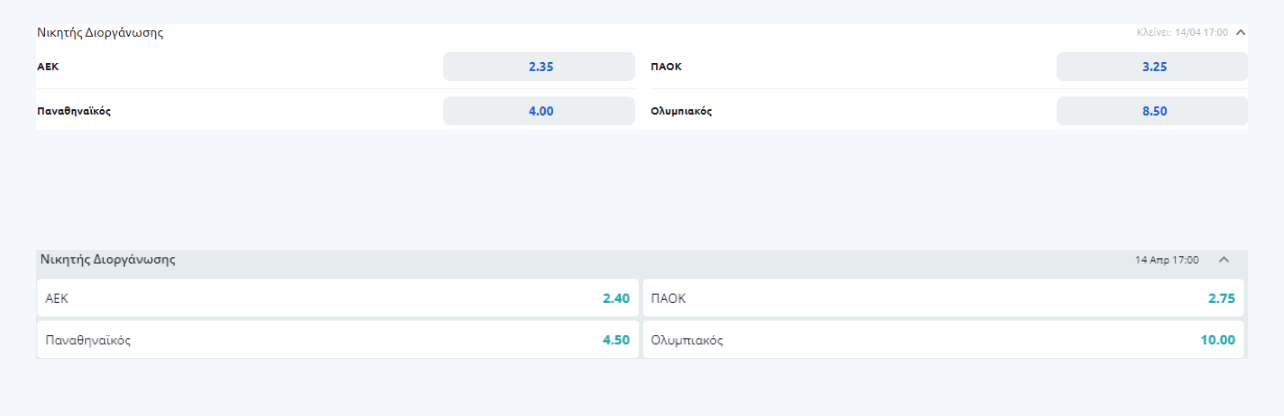Choose Παναθηναϊκός at odds 4.00
This screenshot has width=1284, height=416.
(x=539, y=111)
